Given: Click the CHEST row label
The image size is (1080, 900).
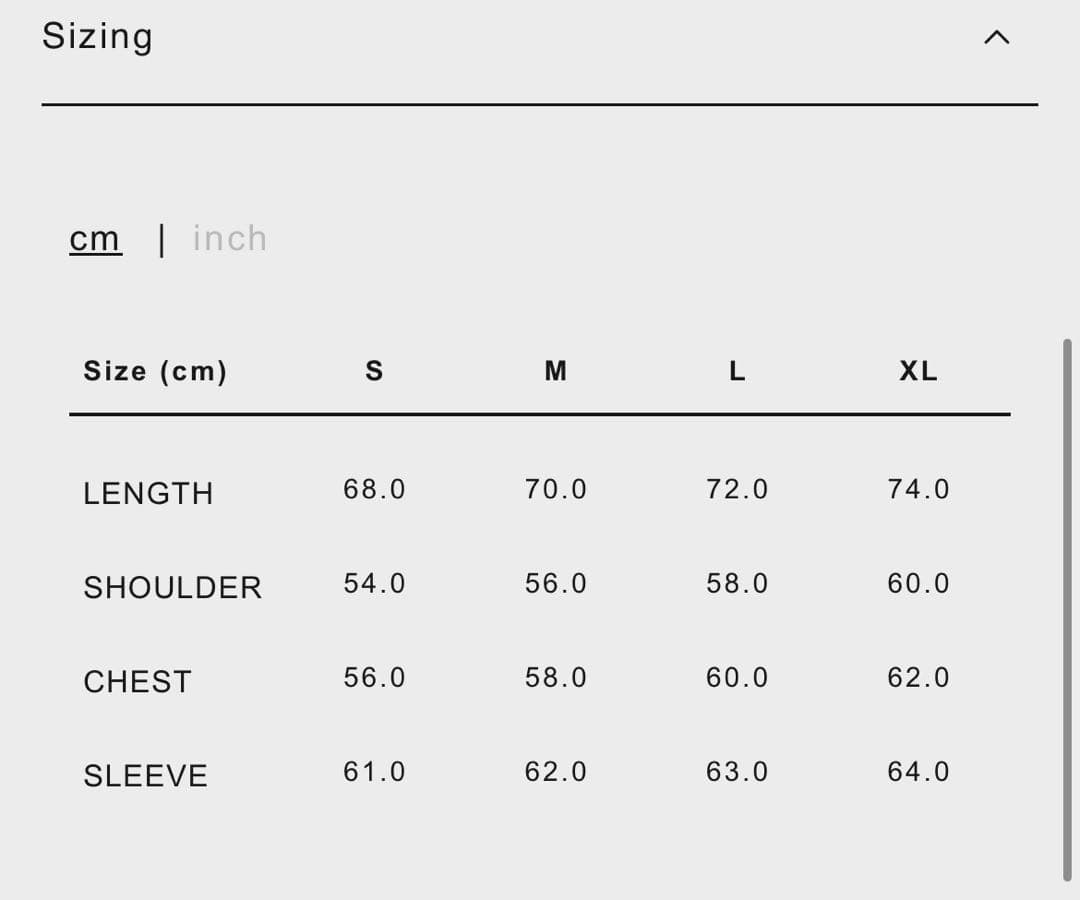Looking at the screenshot, I should (x=137, y=682).
